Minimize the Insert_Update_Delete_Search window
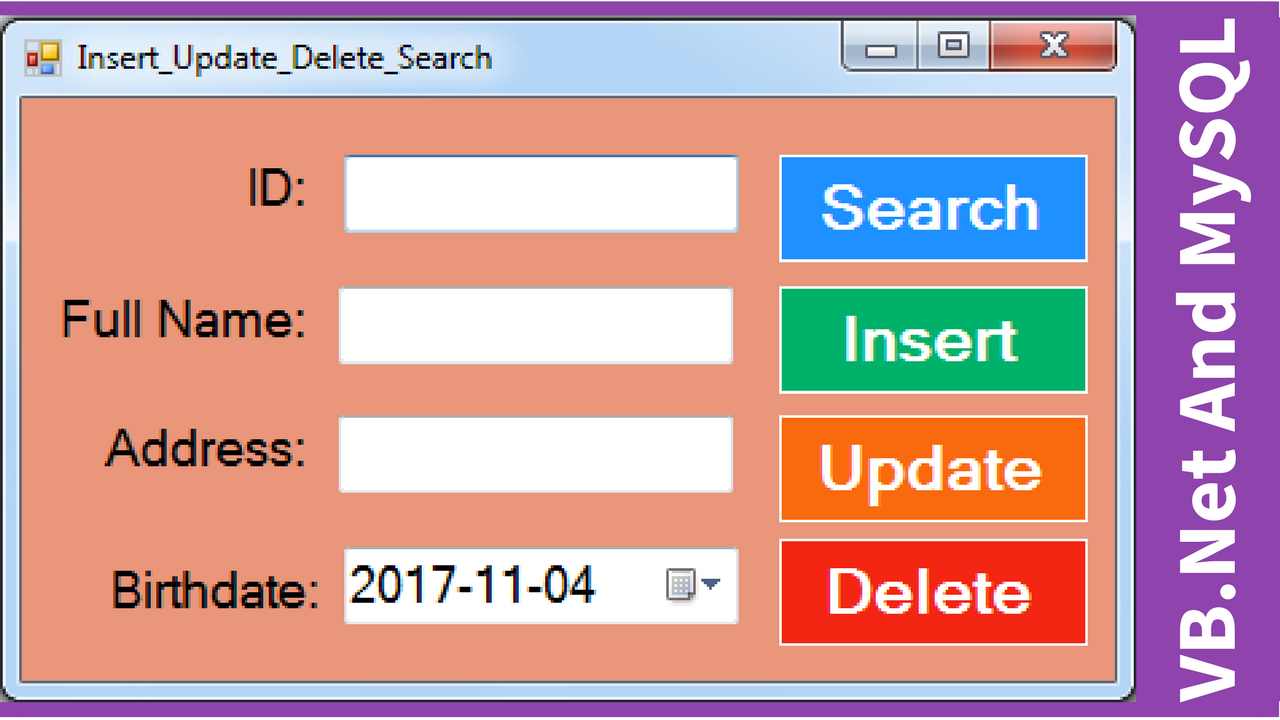 point(880,47)
